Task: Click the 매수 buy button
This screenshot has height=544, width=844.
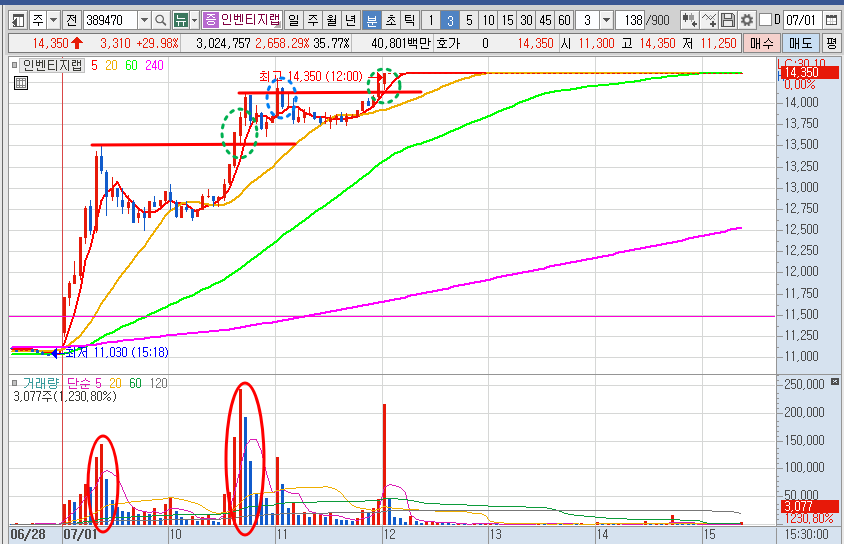Action: click(762, 43)
